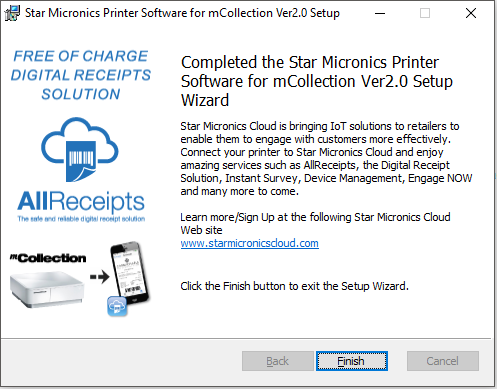
Task: Click the 'Star Micronics Cloud is bringing' paragraph
Action: (x=326, y=158)
